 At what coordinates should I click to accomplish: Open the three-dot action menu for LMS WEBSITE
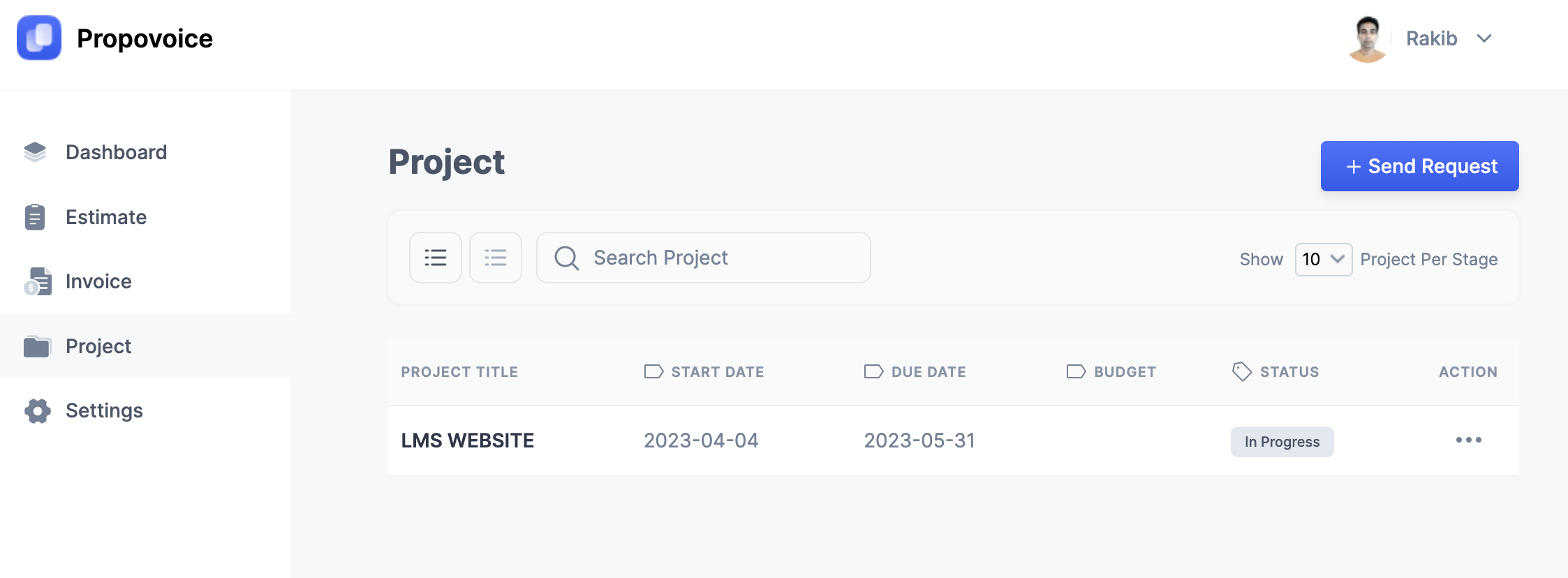[x=1469, y=440]
